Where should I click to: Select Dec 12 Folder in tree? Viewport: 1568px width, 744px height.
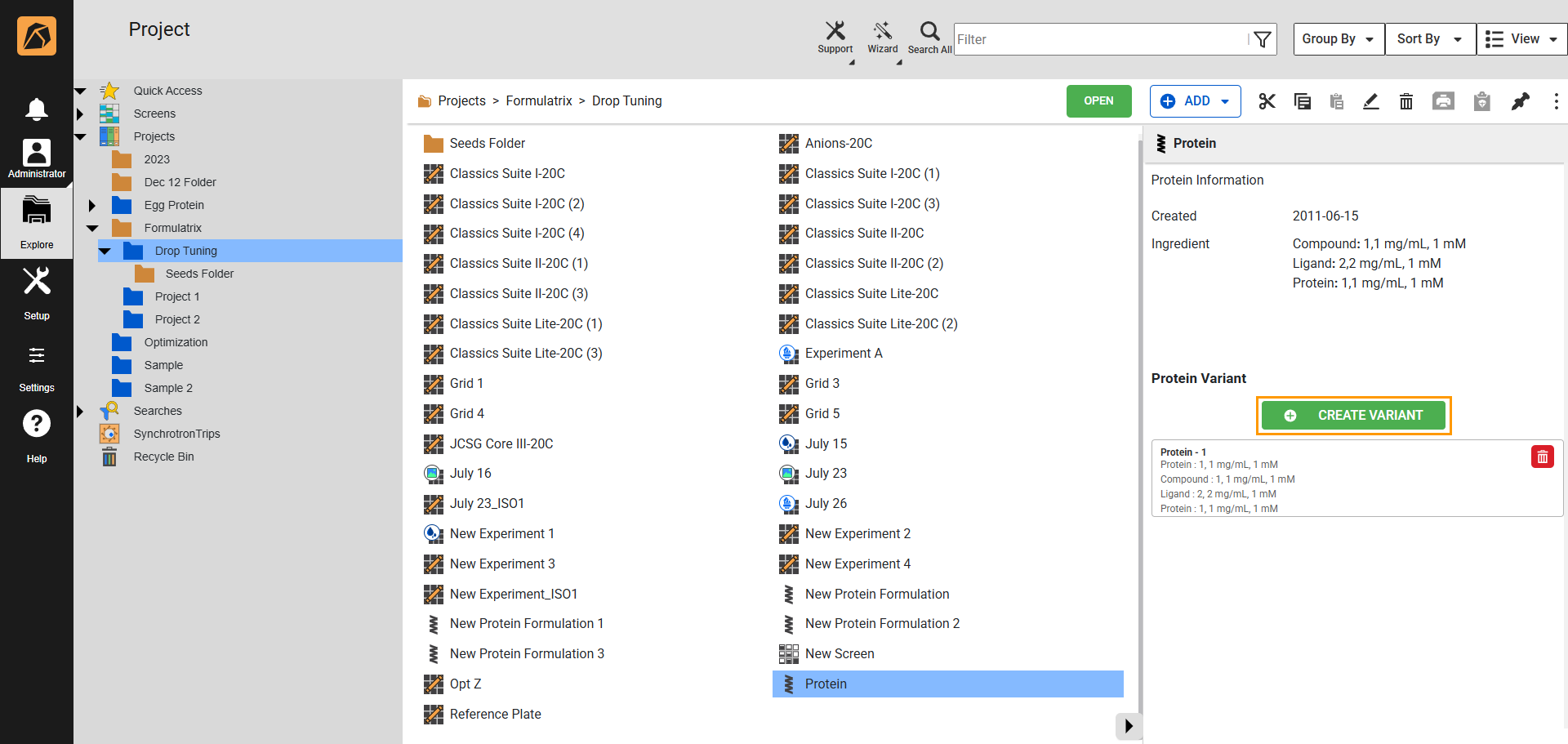point(180,182)
